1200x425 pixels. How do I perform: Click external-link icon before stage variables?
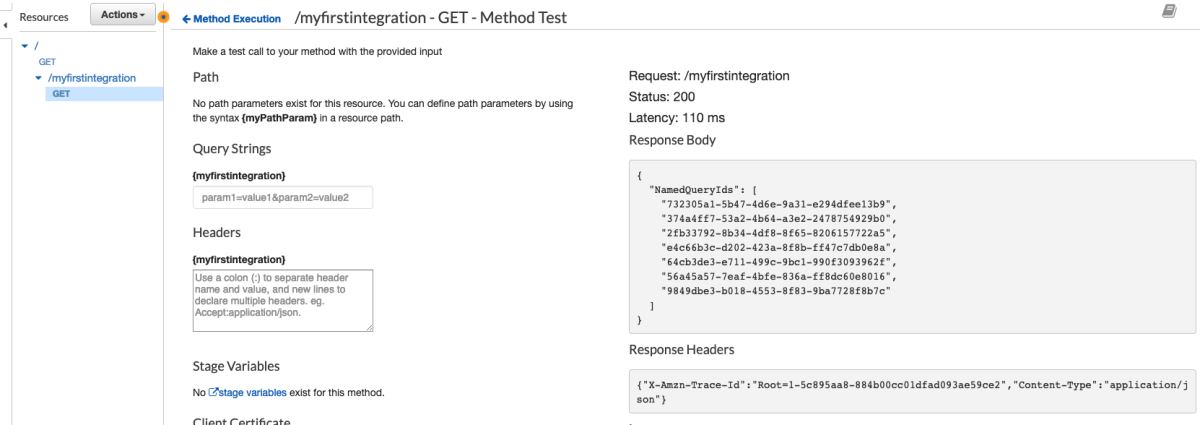(212, 392)
